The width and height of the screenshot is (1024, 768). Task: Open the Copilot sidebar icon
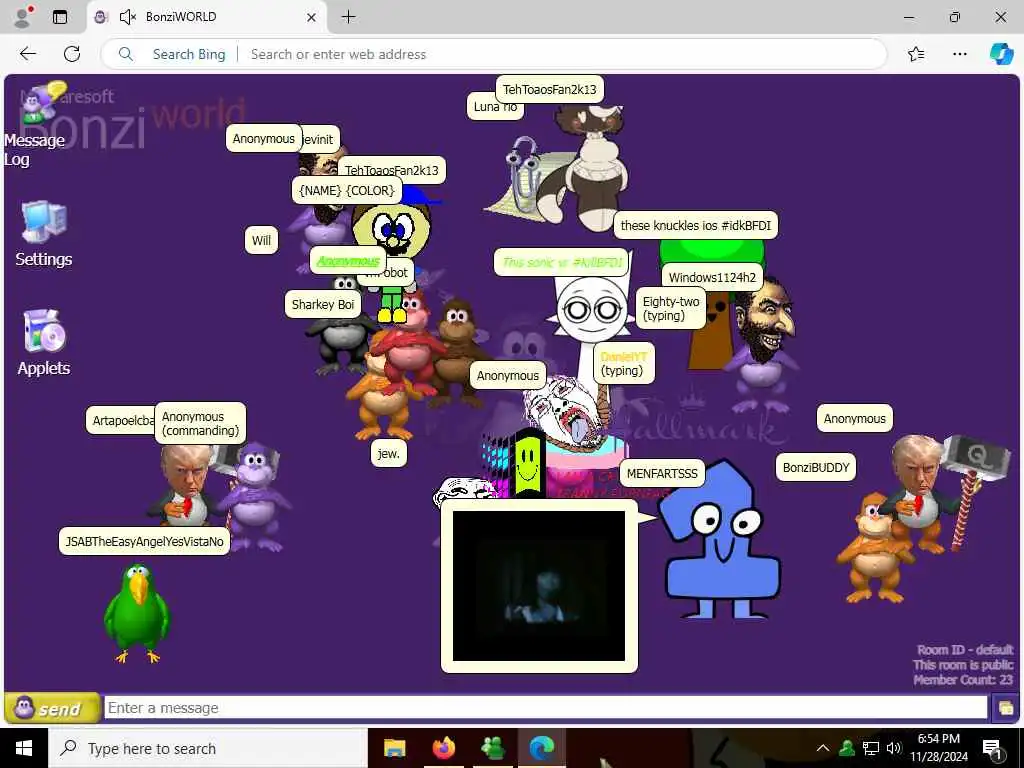1001,54
